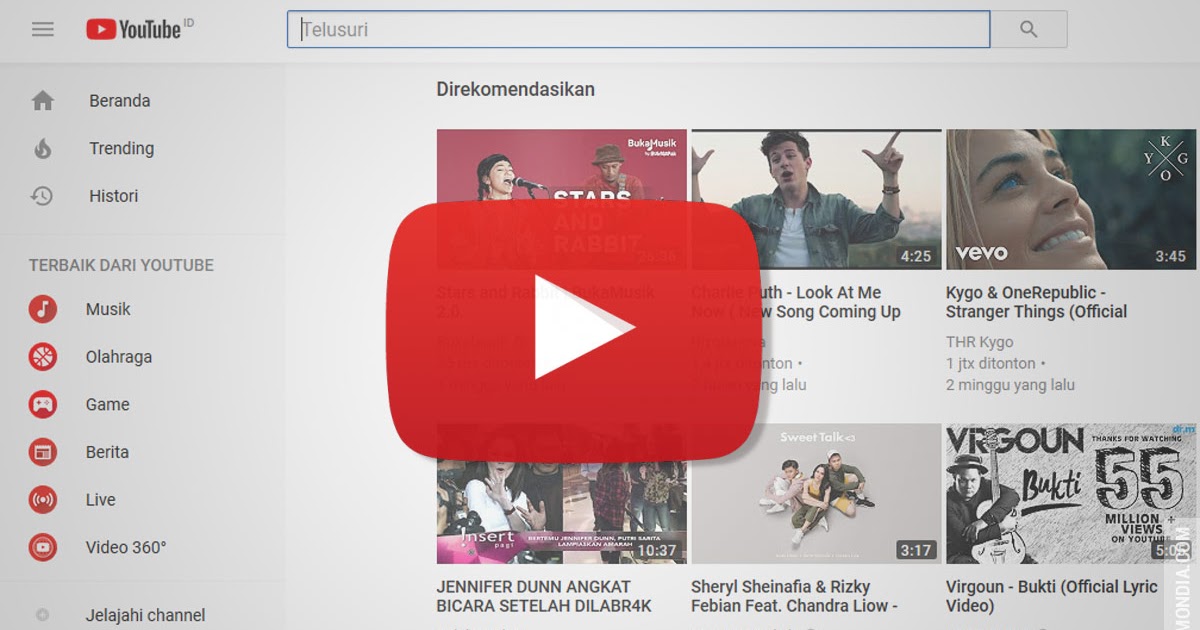This screenshot has height=630, width=1200.
Task: Click the Berita news icon
Action: click(x=42, y=452)
